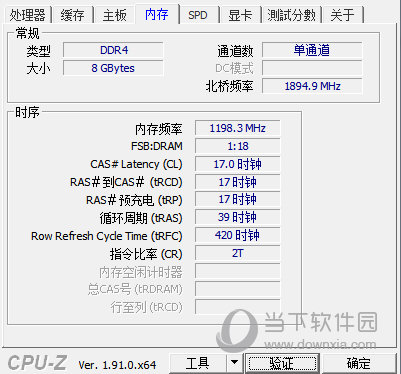The height and width of the screenshot is (374, 401).
Task: Switch to the 处理器 tab
Action: [x=28, y=15]
